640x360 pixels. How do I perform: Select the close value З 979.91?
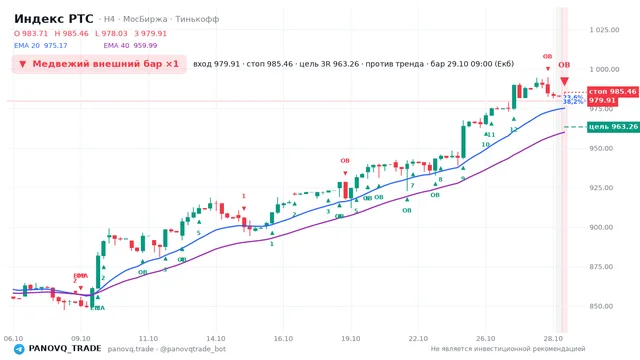[x=151, y=33]
